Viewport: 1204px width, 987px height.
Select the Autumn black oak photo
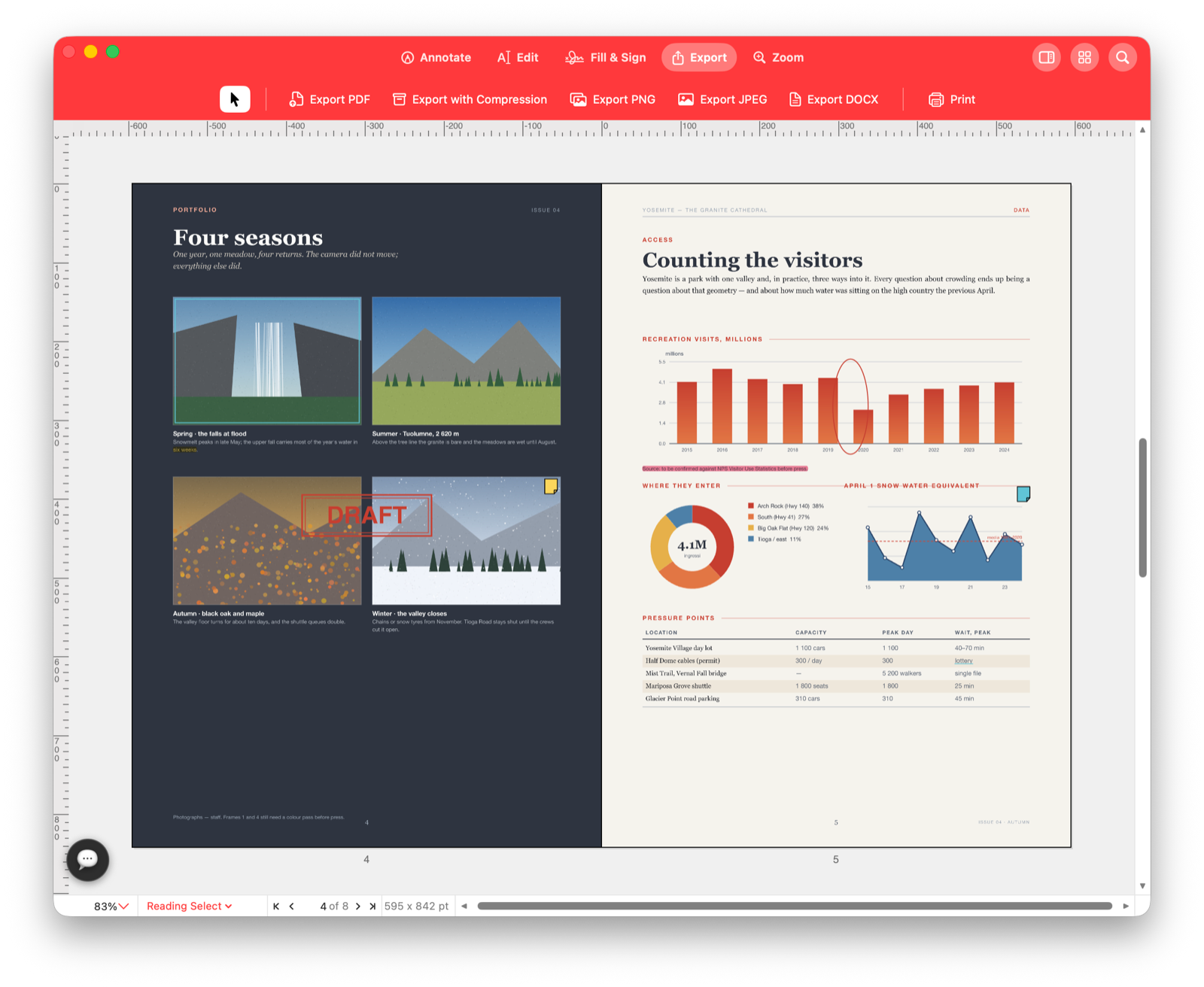coord(267,541)
